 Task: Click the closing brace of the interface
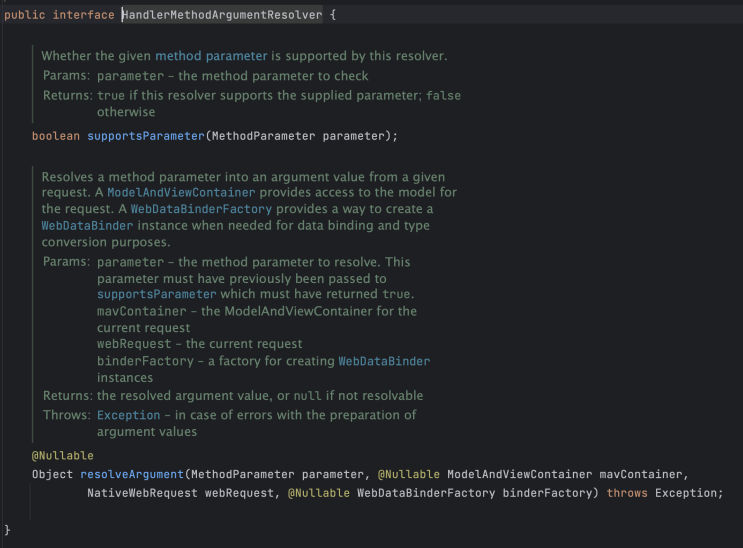click(7, 530)
